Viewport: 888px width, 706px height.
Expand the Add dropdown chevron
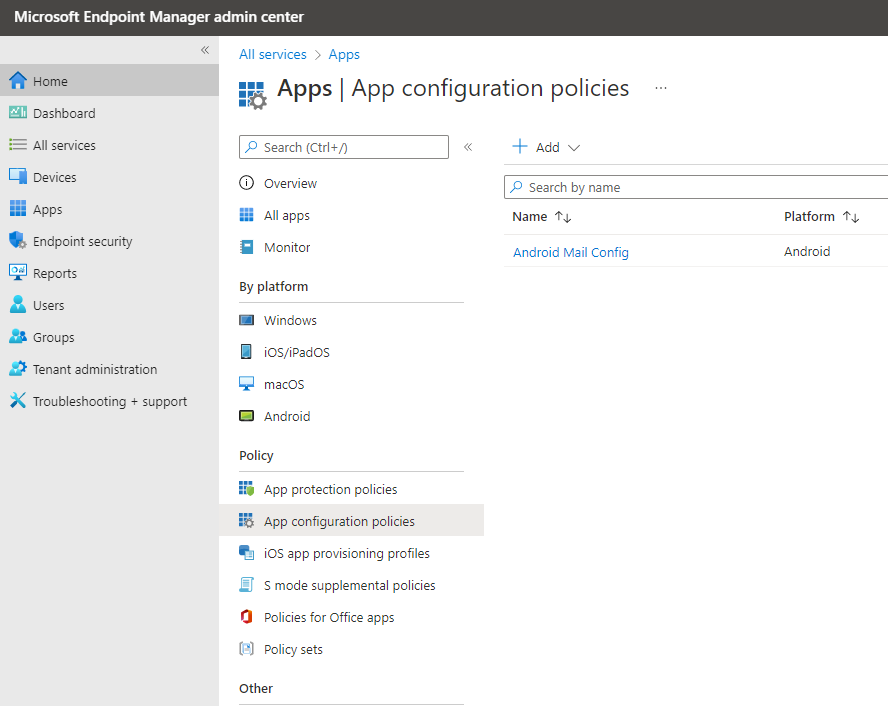pos(574,148)
